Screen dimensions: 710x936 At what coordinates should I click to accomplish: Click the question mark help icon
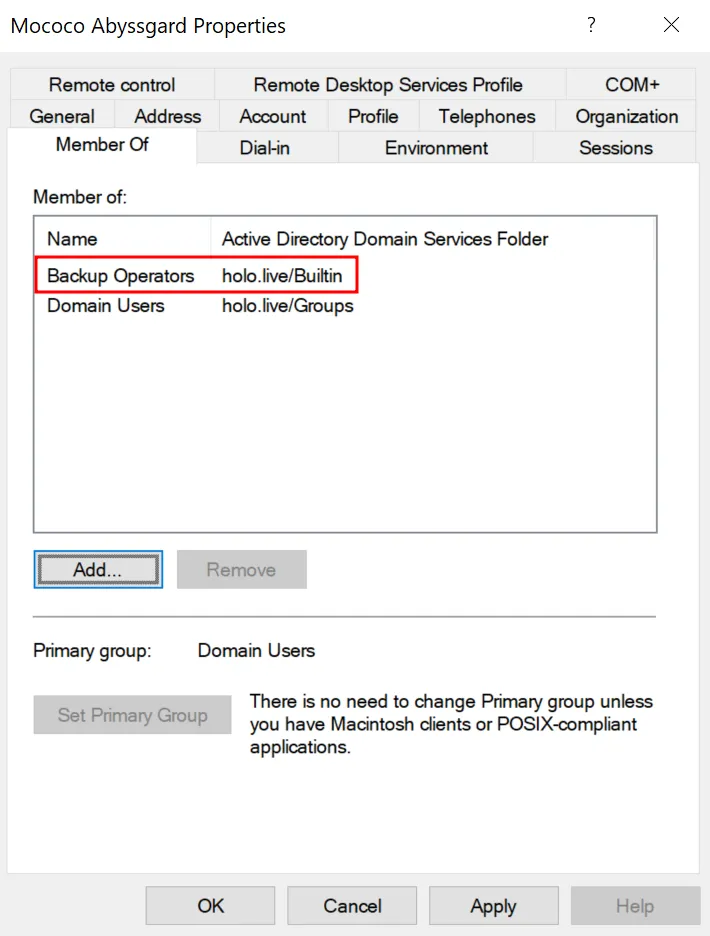click(x=591, y=24)
